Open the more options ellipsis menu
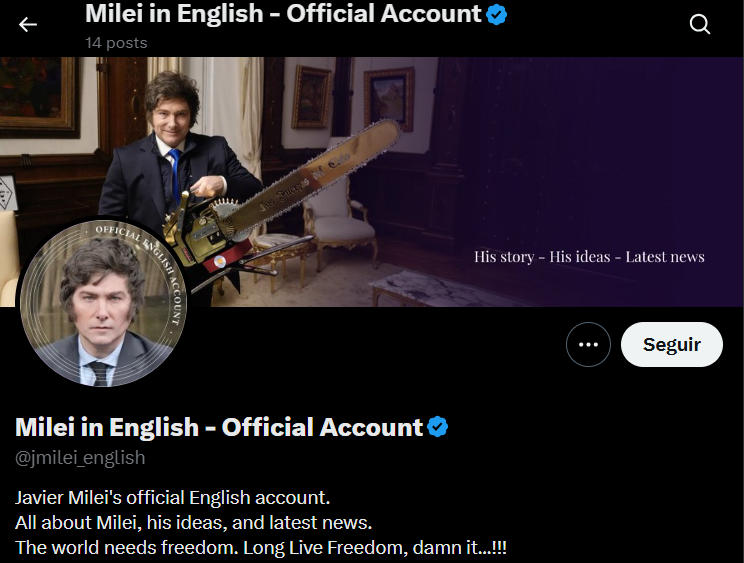The image size is (744, 563). click(588, 345)
